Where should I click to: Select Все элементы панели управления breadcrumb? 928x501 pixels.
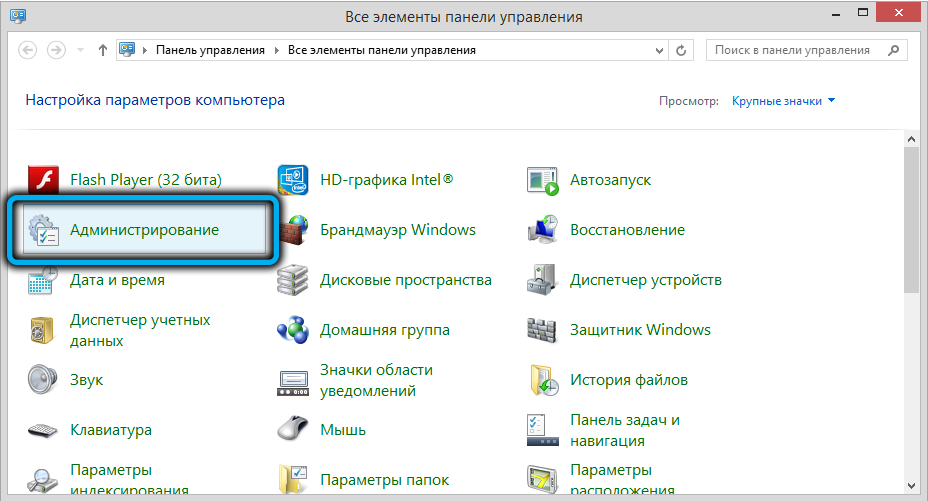click(381, 49)
